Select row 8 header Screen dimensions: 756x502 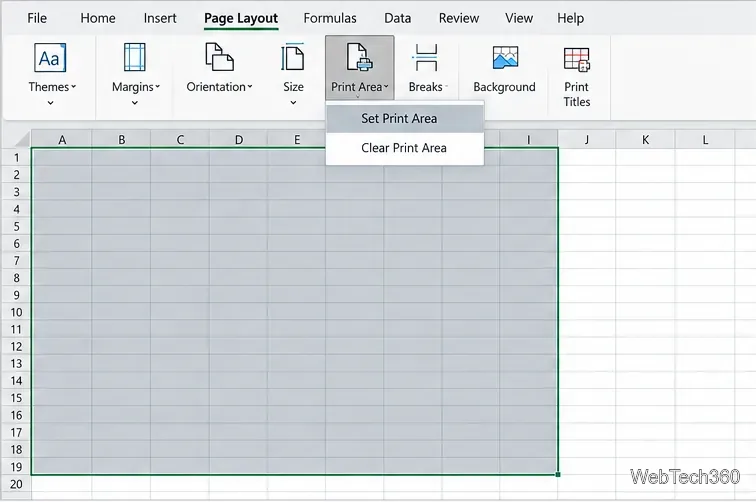tap(16, 278)
